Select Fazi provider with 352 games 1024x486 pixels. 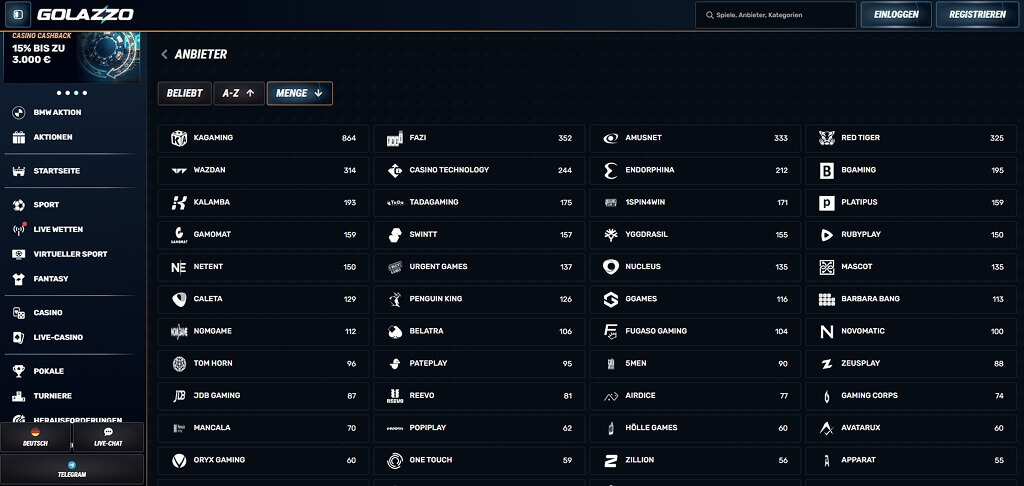[479, 138]
